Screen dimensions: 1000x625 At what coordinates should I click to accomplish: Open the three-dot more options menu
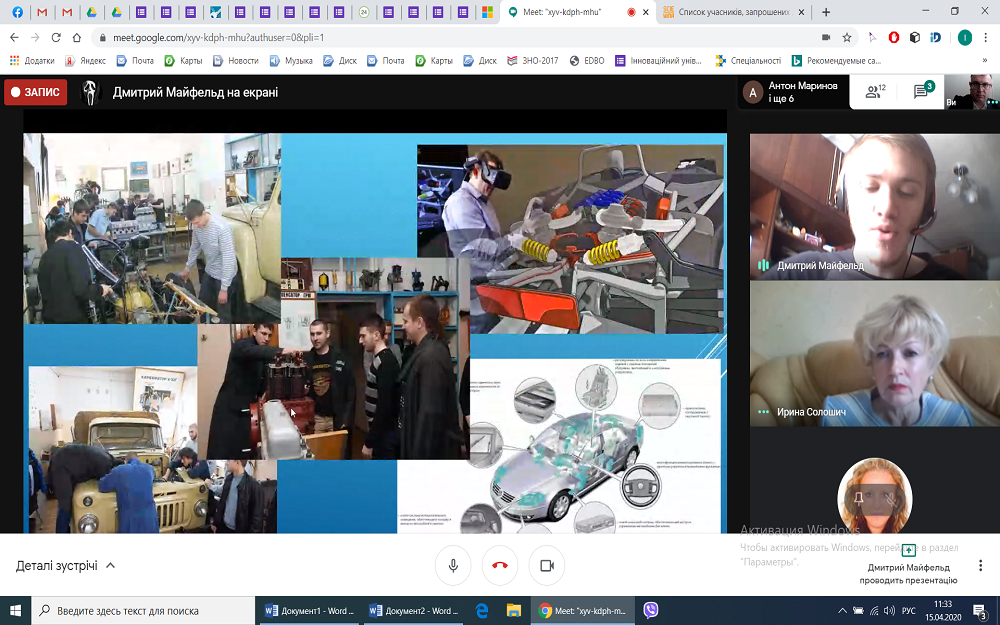(981, 566)
